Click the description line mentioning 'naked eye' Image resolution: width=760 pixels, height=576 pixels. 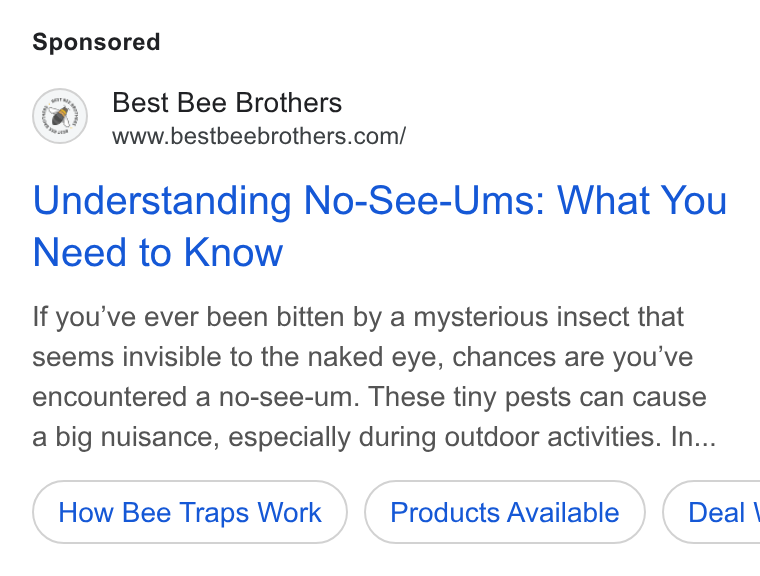click(363, 357)
